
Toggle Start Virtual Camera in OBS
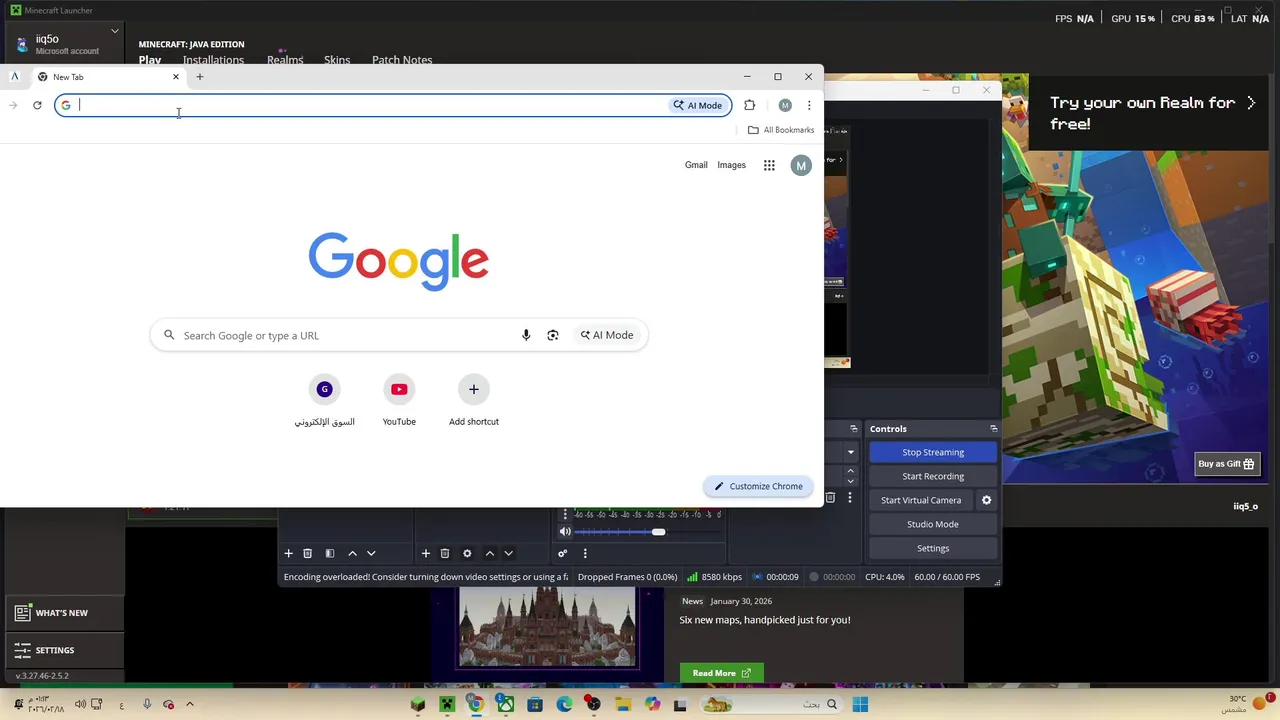tap(921, 500)
